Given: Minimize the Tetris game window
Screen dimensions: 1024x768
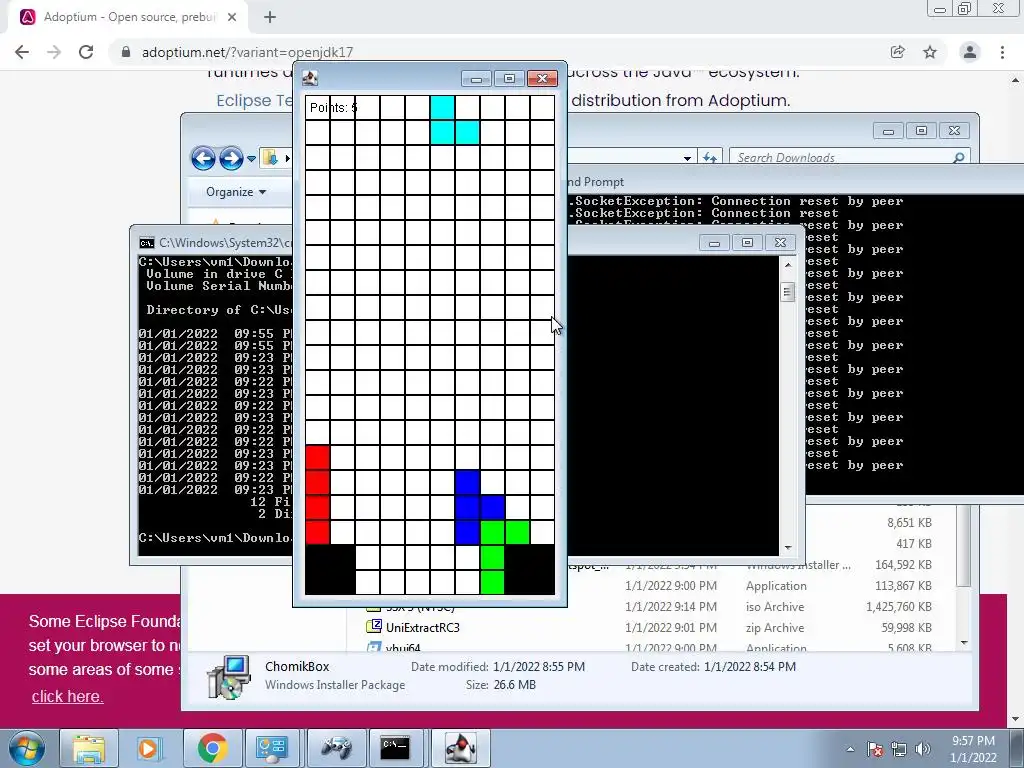Looking at the screenshot, I should (x=476, y=79).
